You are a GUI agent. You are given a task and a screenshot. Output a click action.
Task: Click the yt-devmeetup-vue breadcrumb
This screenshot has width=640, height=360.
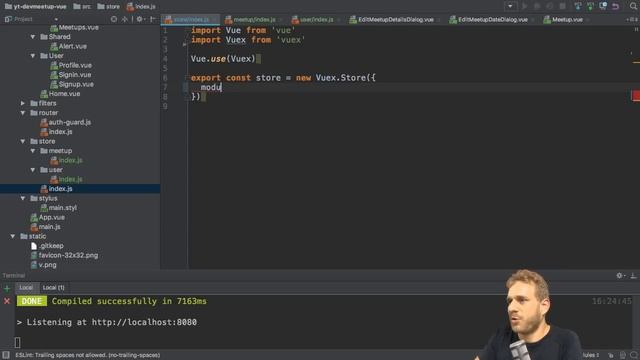pyautogui.click(x=36, y=7)
